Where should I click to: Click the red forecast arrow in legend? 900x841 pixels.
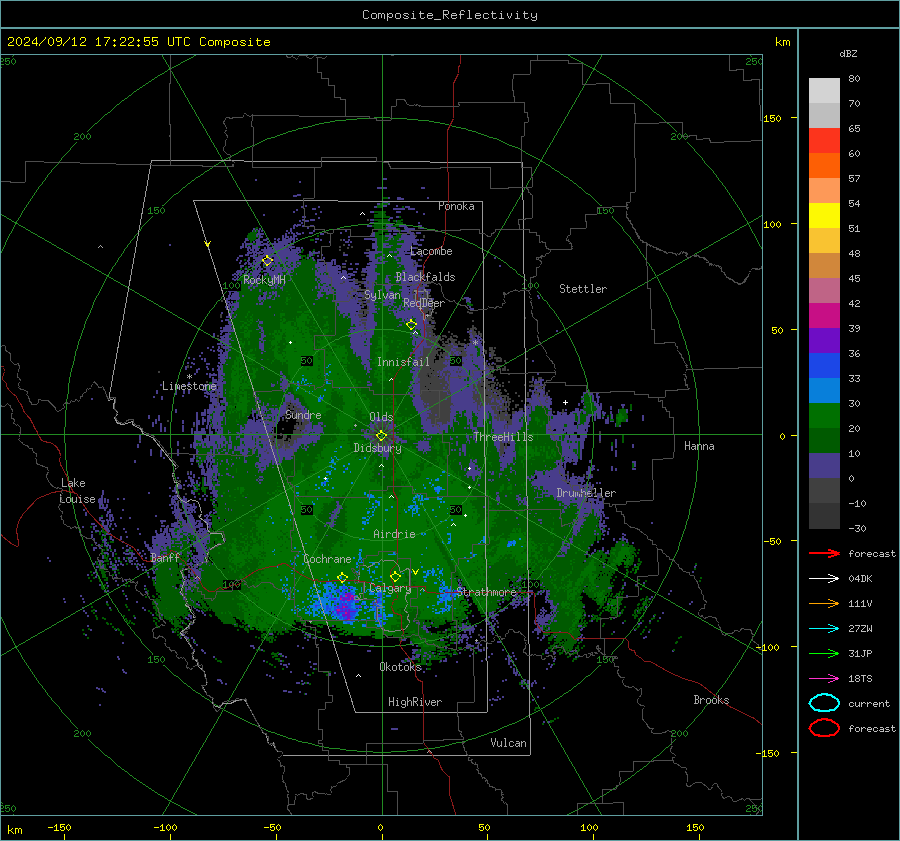pos(824,553)
